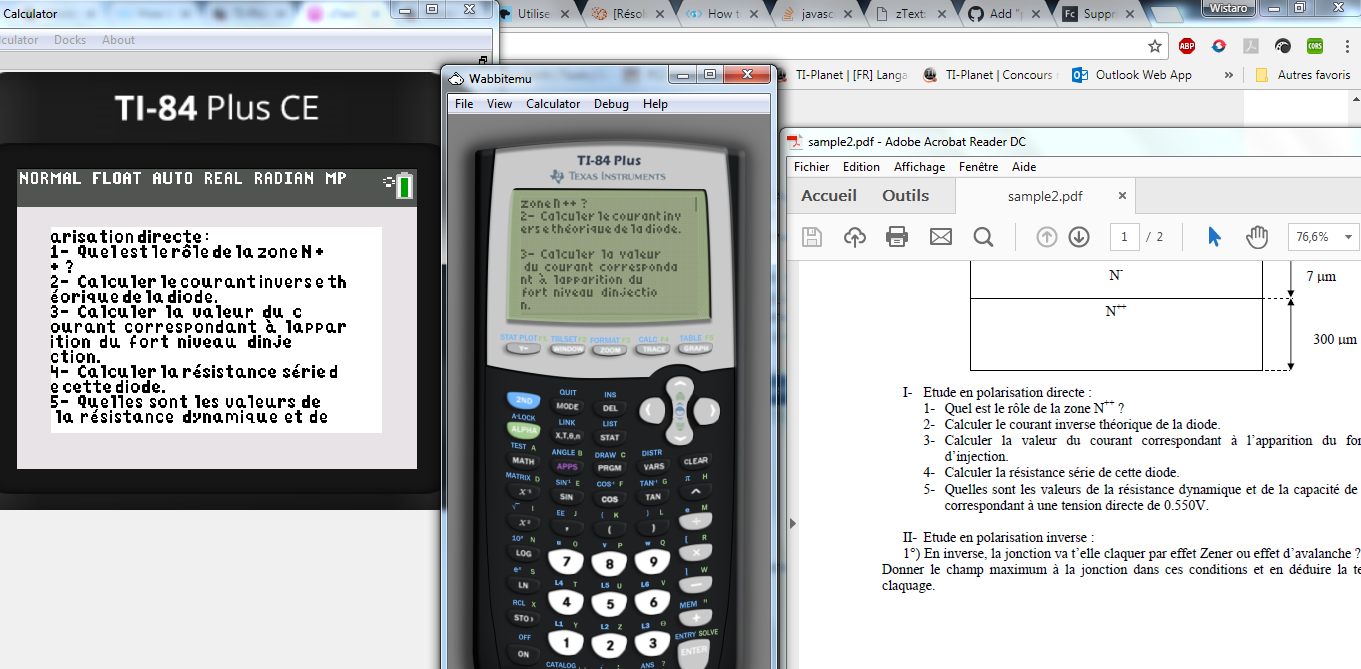Open the Outlook Web App bookmark
Screen dimensions: 1361x669
(x=1132, y=75)
